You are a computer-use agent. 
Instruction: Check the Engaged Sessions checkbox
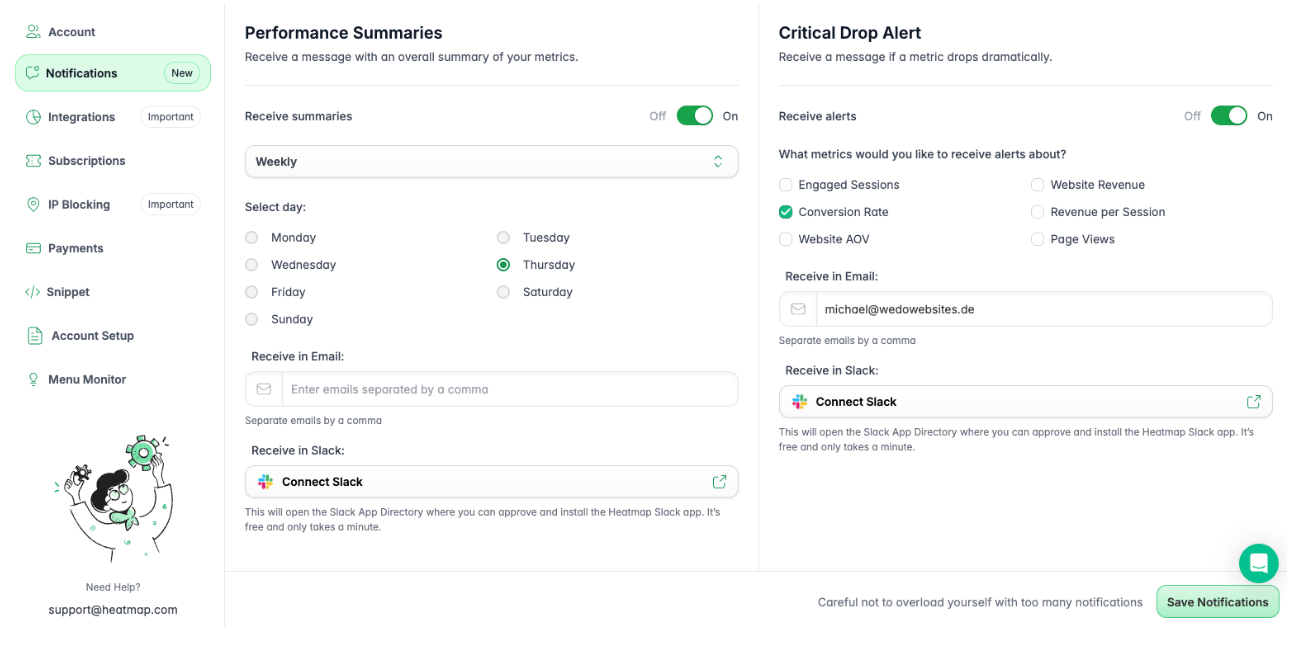coord(786,185)
